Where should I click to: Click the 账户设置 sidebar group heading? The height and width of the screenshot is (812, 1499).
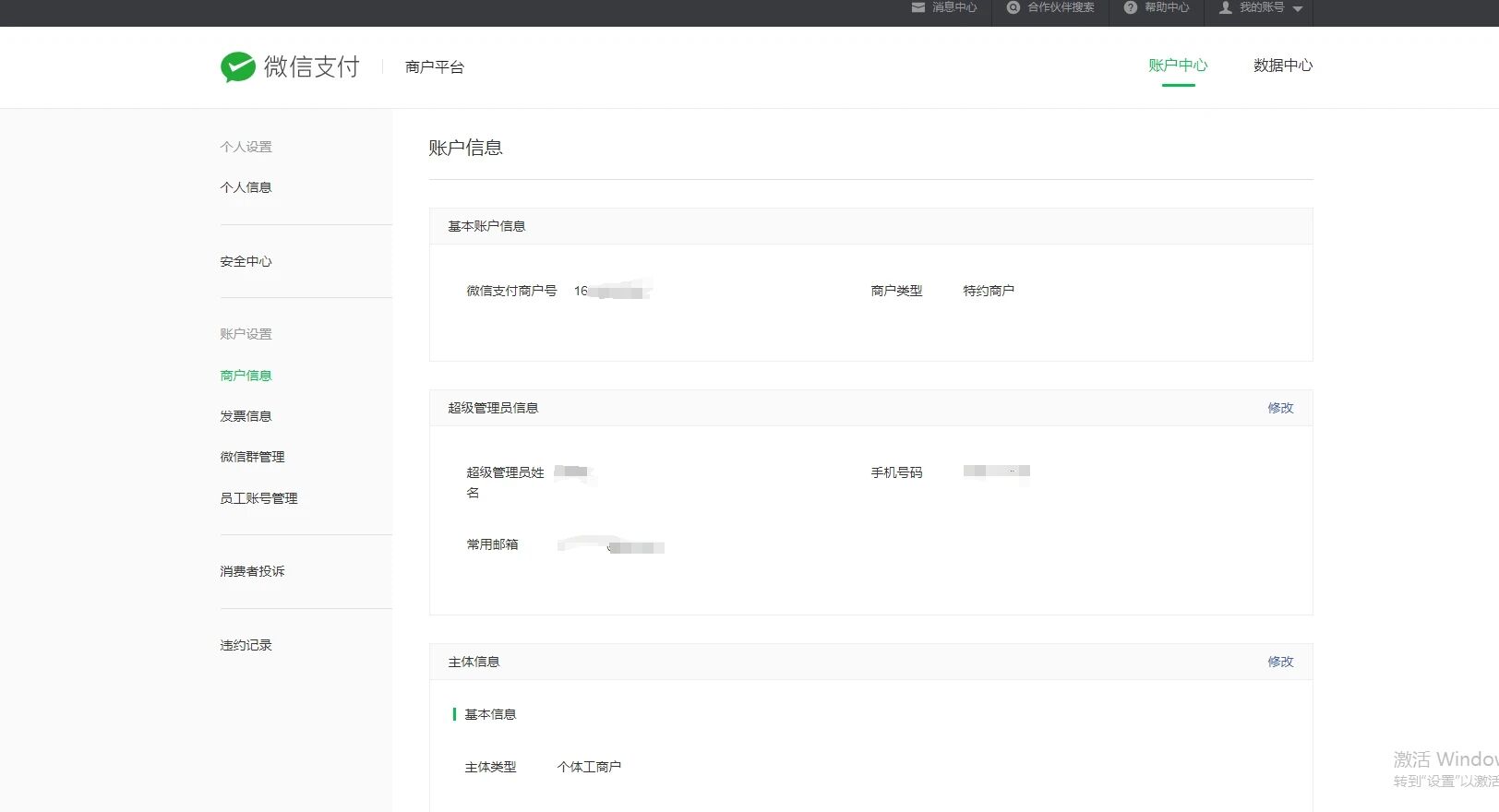click(x=246, y=334)
